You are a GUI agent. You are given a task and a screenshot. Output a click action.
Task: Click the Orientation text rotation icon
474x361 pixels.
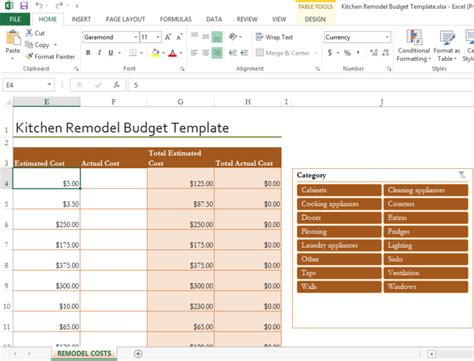(233, 36)
